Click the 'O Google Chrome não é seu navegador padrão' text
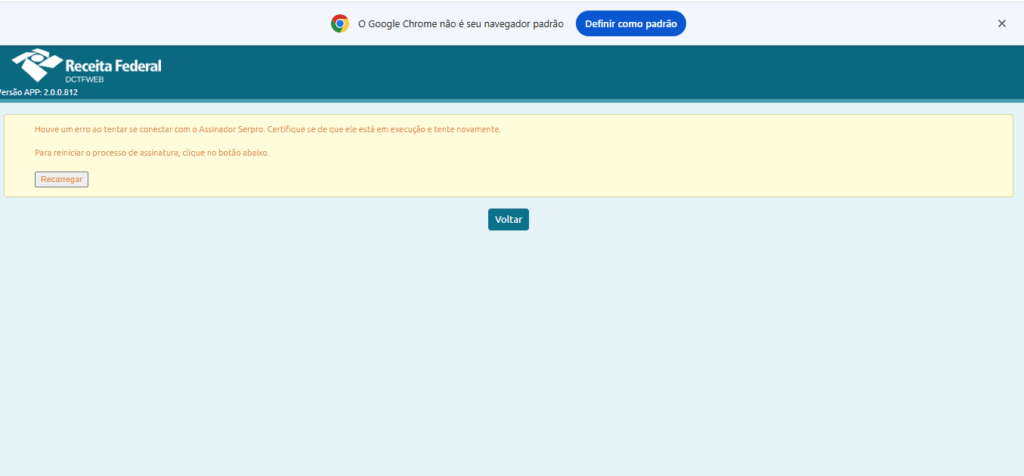 point(460,24)
